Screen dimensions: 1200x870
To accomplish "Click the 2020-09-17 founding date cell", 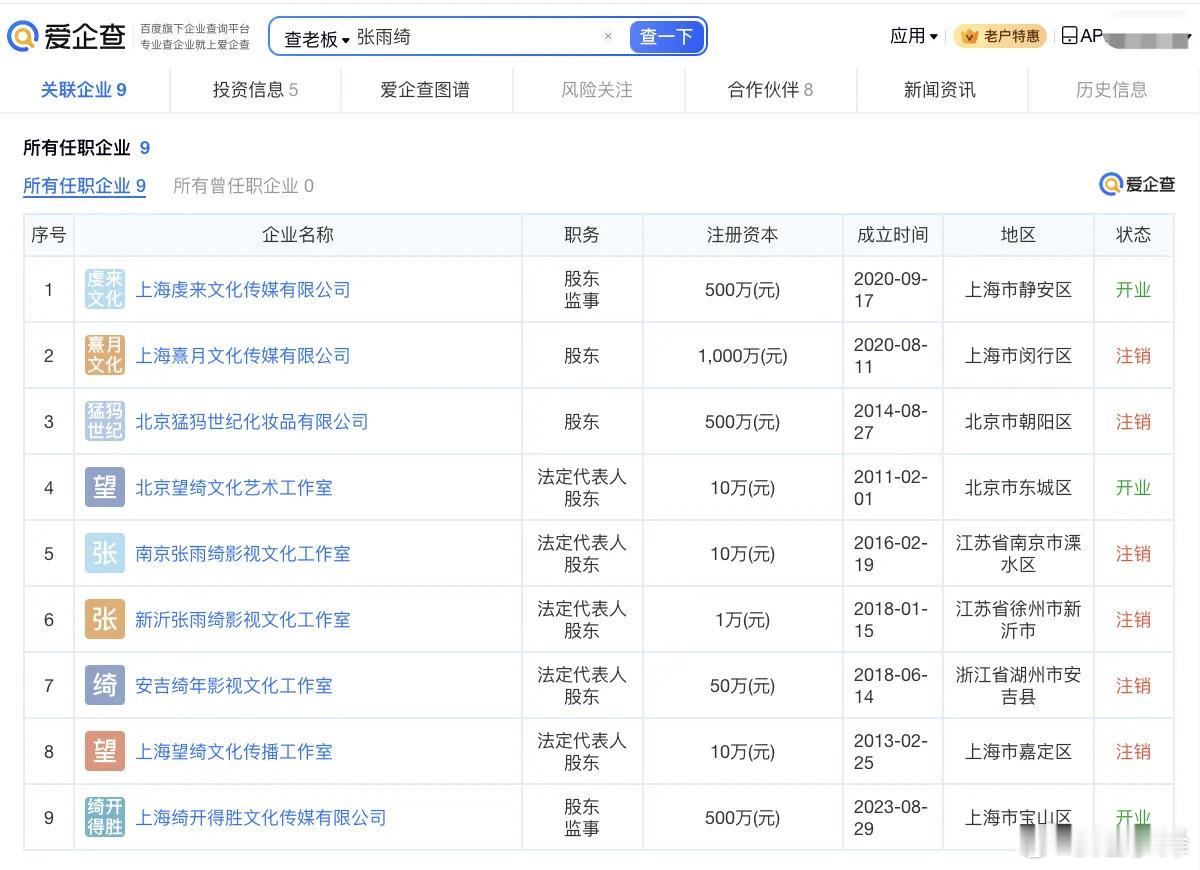I will coord(891,290).
